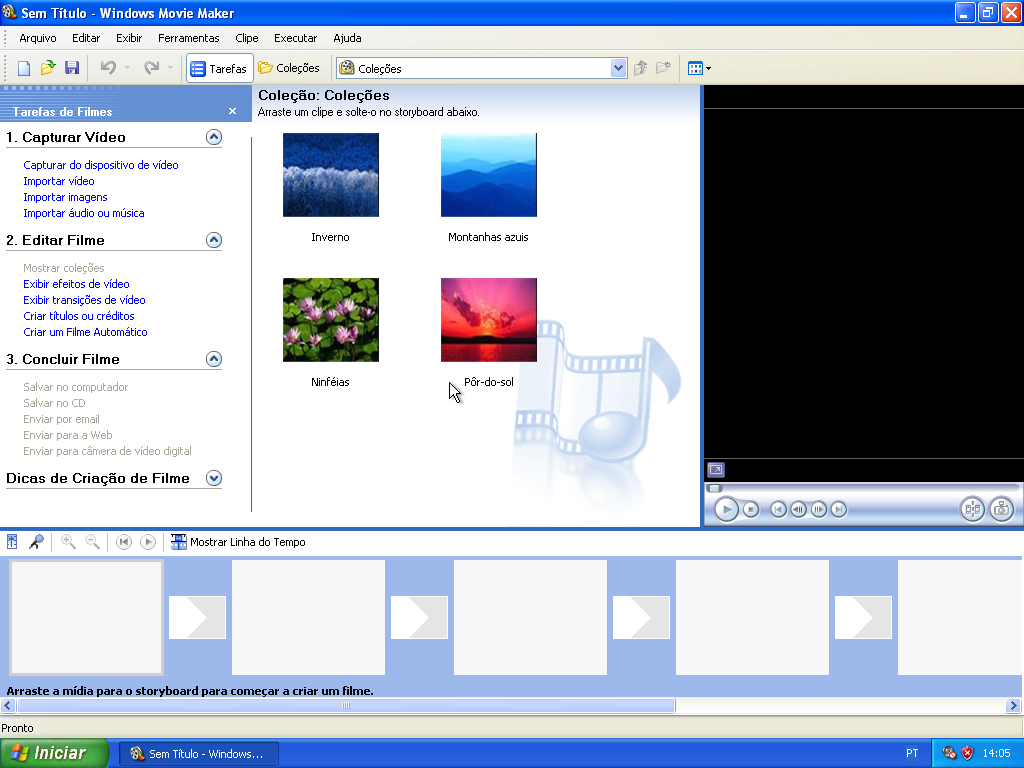The image size is (1024, 768).
Task: Redo the last action
Action: click(152, 68)
